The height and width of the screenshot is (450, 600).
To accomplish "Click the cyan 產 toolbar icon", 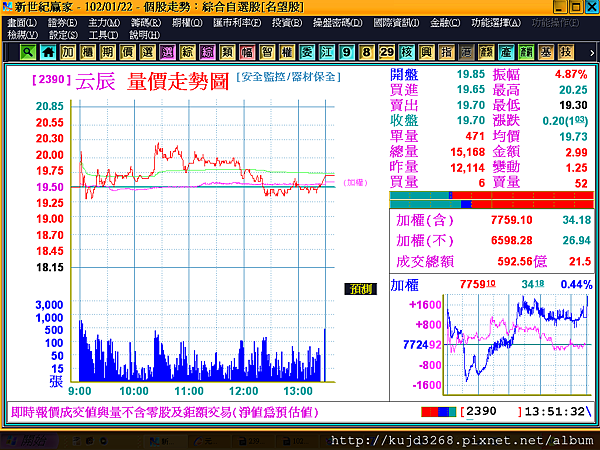I will pyautogui.click(x=506, y=52).
